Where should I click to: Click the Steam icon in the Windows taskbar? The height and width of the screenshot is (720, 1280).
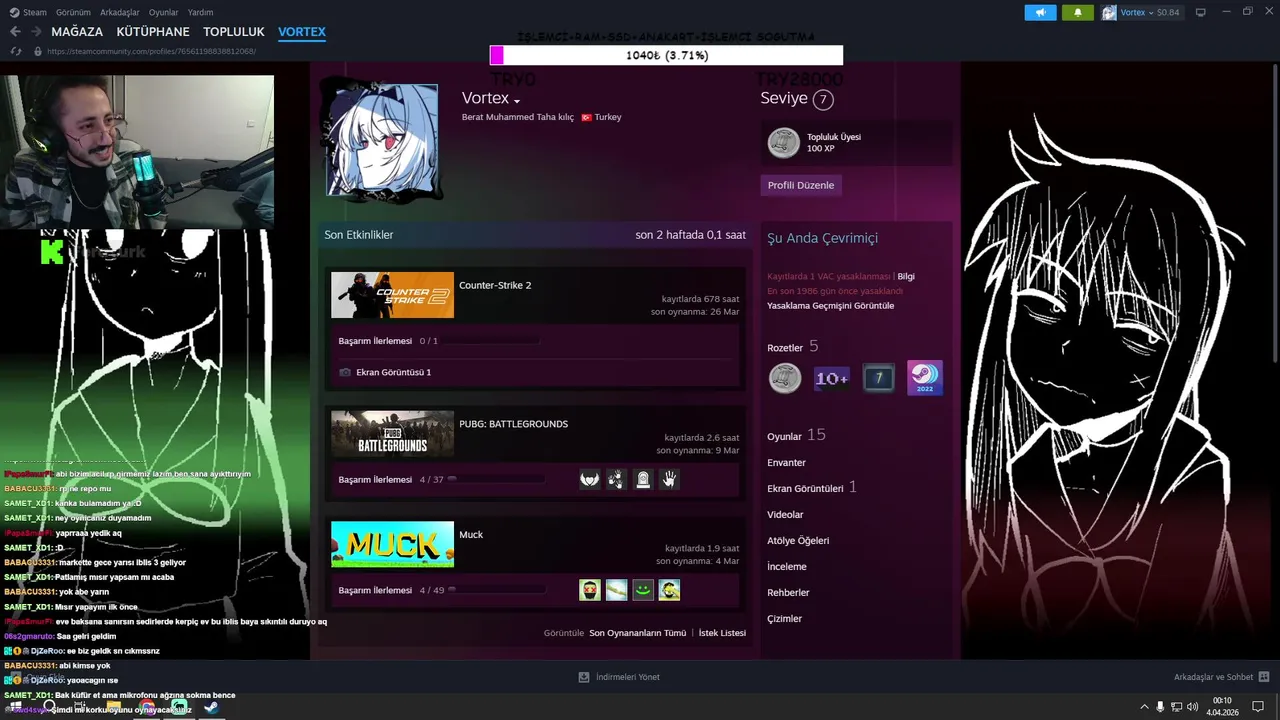(x=212, y=707)
